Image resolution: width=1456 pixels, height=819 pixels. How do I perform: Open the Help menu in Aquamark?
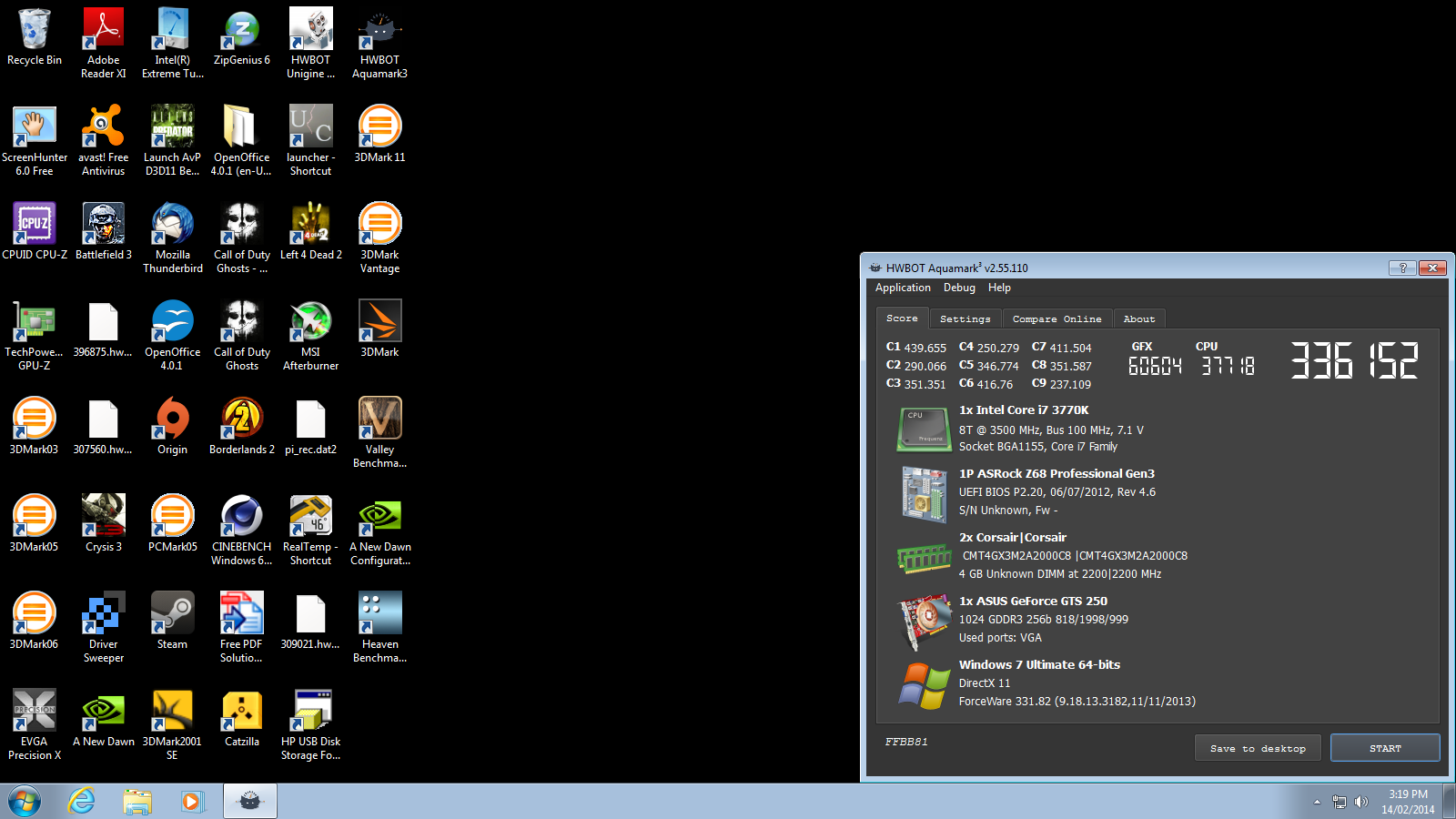tap(999, 288)
